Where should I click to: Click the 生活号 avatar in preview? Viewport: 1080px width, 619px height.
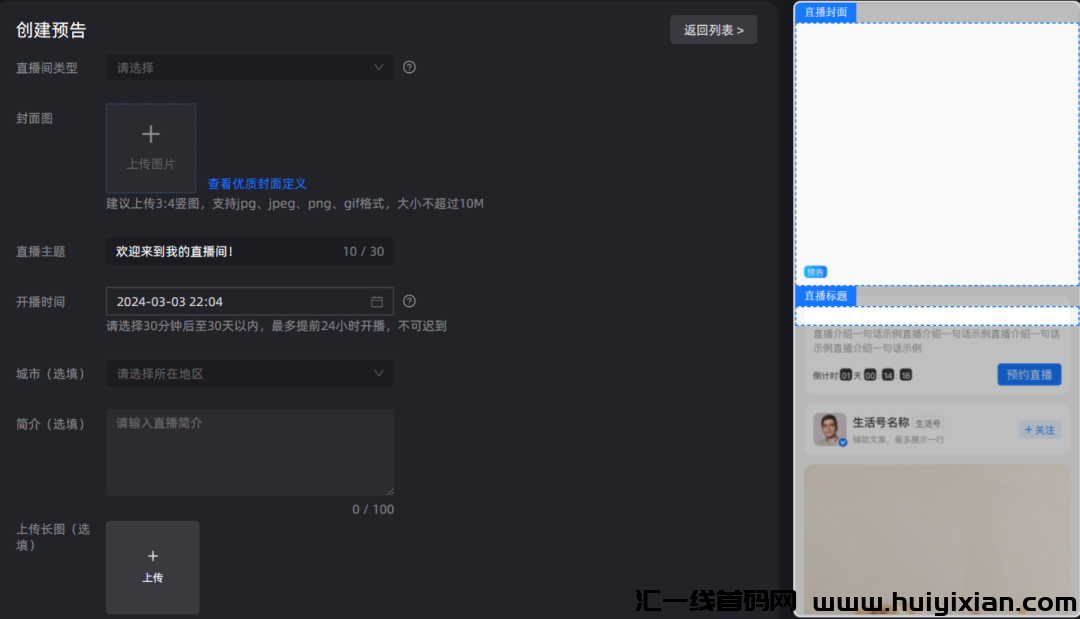click(830, 430)
